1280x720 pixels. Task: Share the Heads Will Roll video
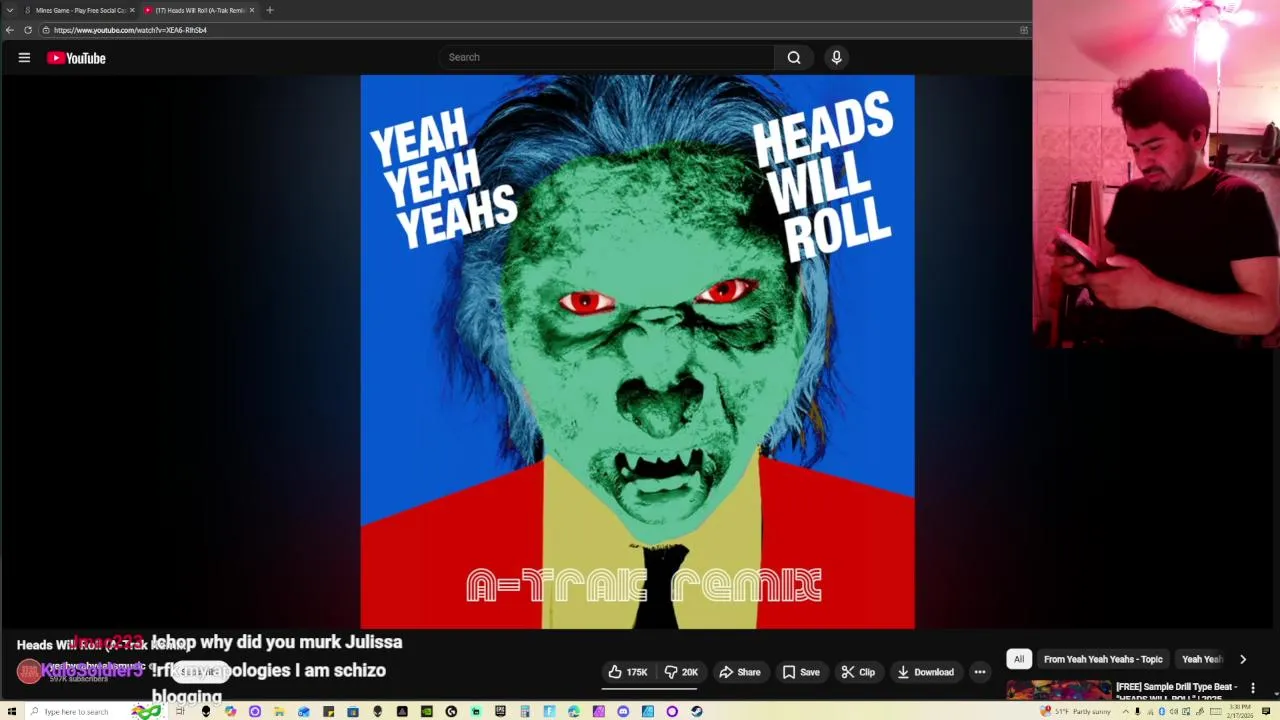pos(740,672)
